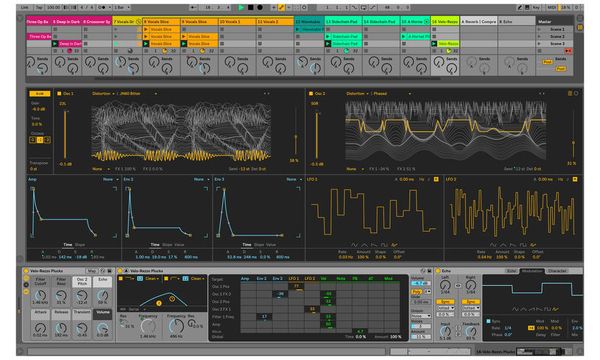Image resolution: width=600 pixels, height=360 pixels.
Task: Toggle Echo device activator
Action: [x=439, y=271]
